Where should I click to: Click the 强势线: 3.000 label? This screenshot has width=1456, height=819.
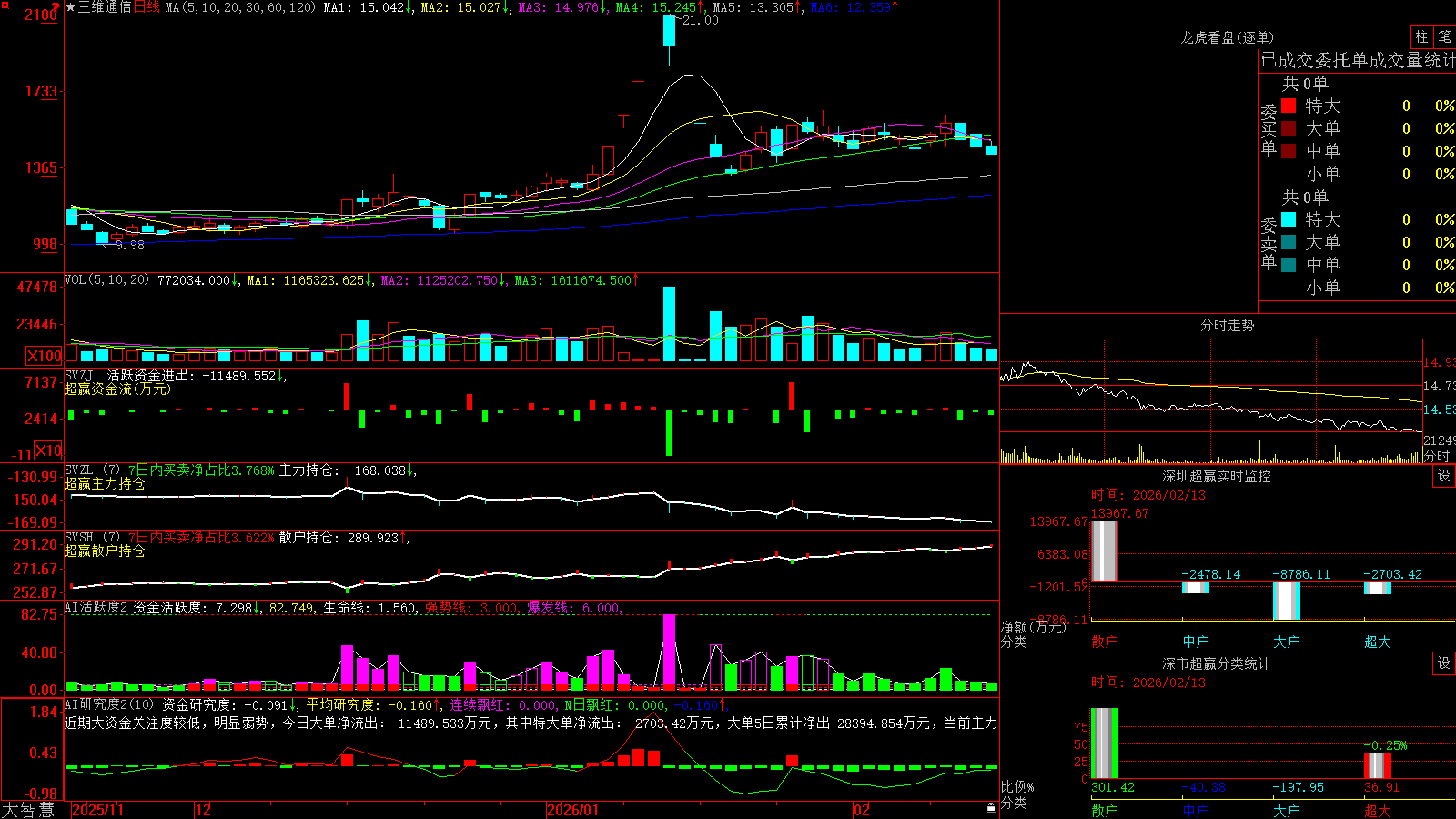point(472,608)
